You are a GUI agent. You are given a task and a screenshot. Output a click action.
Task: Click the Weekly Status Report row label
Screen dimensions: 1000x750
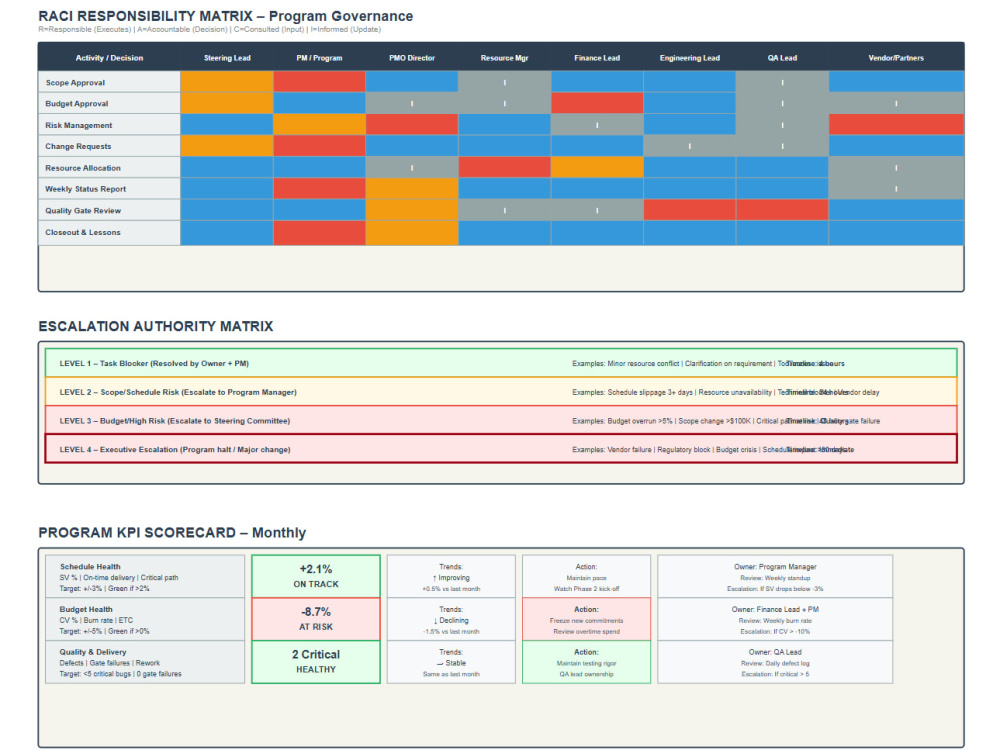pyautogui.click(x=109, y=189)
